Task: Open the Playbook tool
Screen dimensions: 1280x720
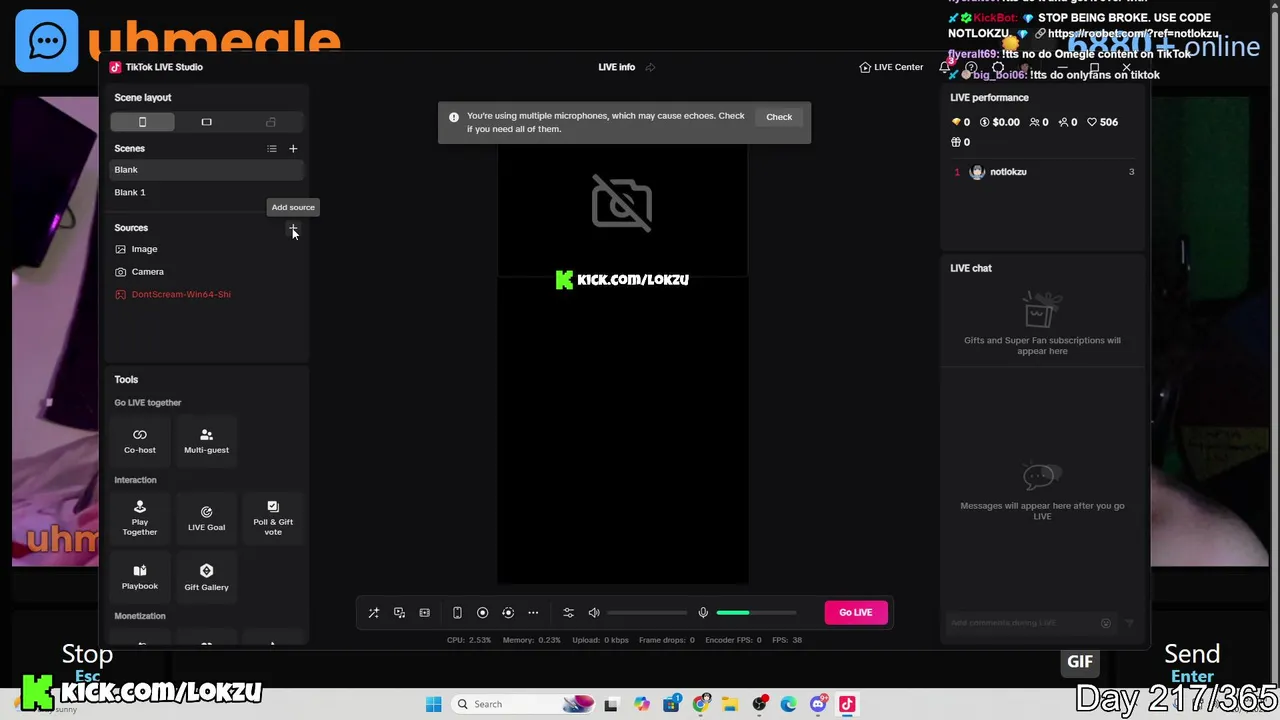Action: [140, 577]
